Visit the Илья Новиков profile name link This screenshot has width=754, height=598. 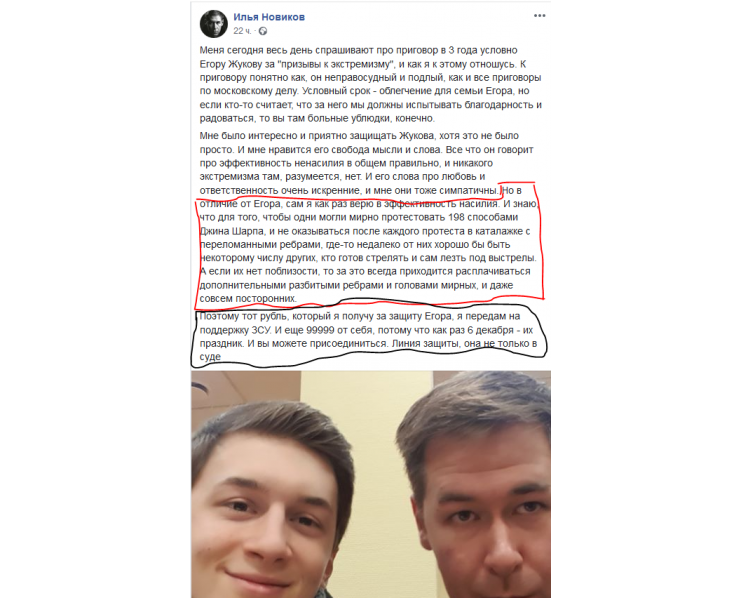tap(269, 17)
